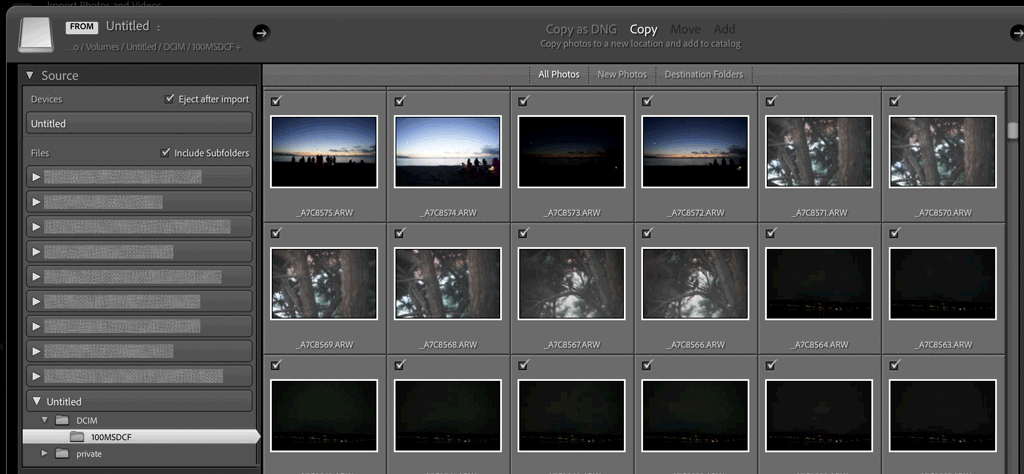This screenshot has width=1024, height=474.
Task: Click the Files heading text
Action: pyautogui.click(x=40, y=153)
